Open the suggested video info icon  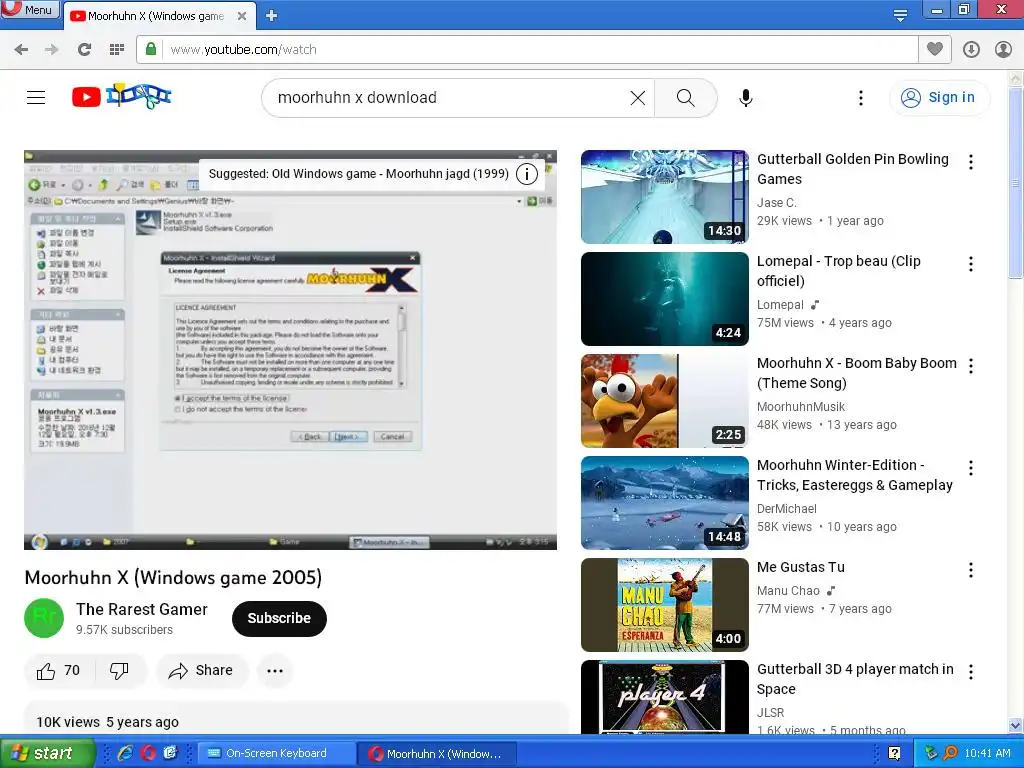click(526, 174)
